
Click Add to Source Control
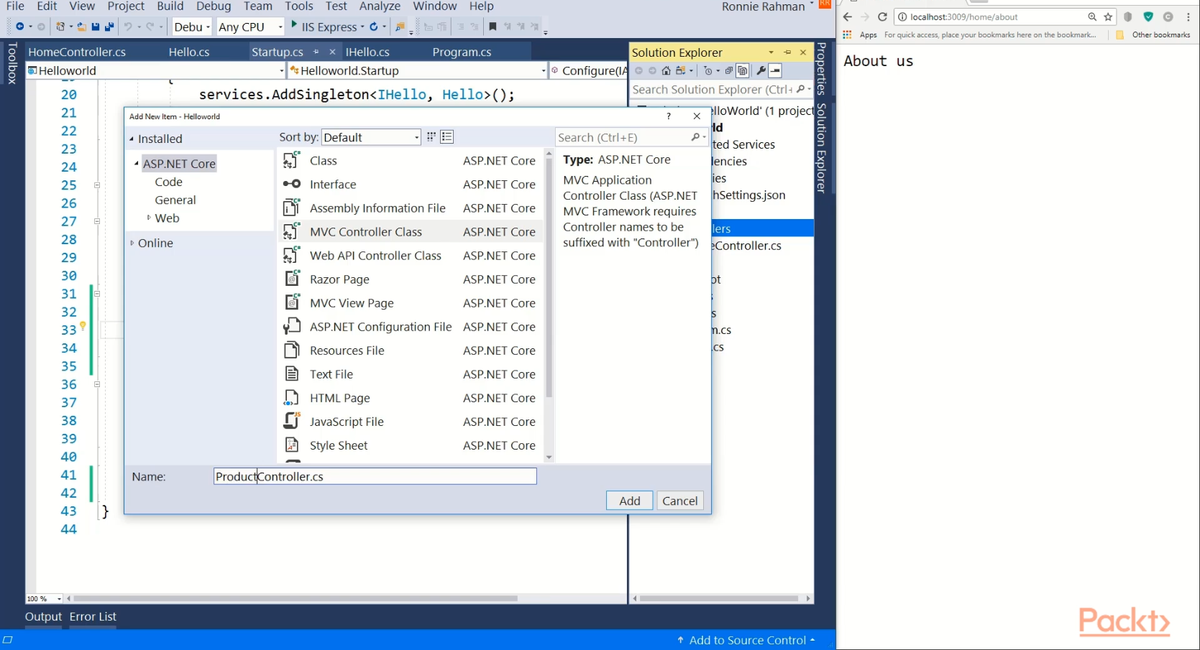point(746,640)
